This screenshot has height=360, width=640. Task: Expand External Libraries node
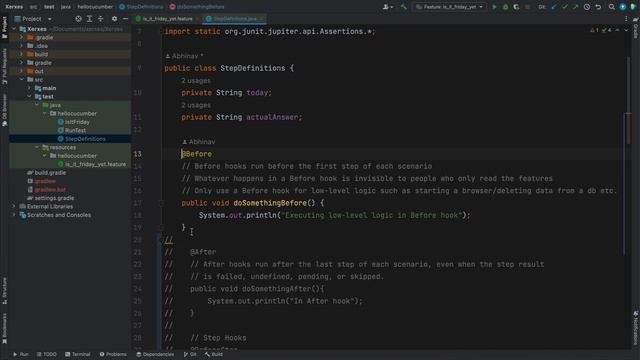tap(14, 206)
